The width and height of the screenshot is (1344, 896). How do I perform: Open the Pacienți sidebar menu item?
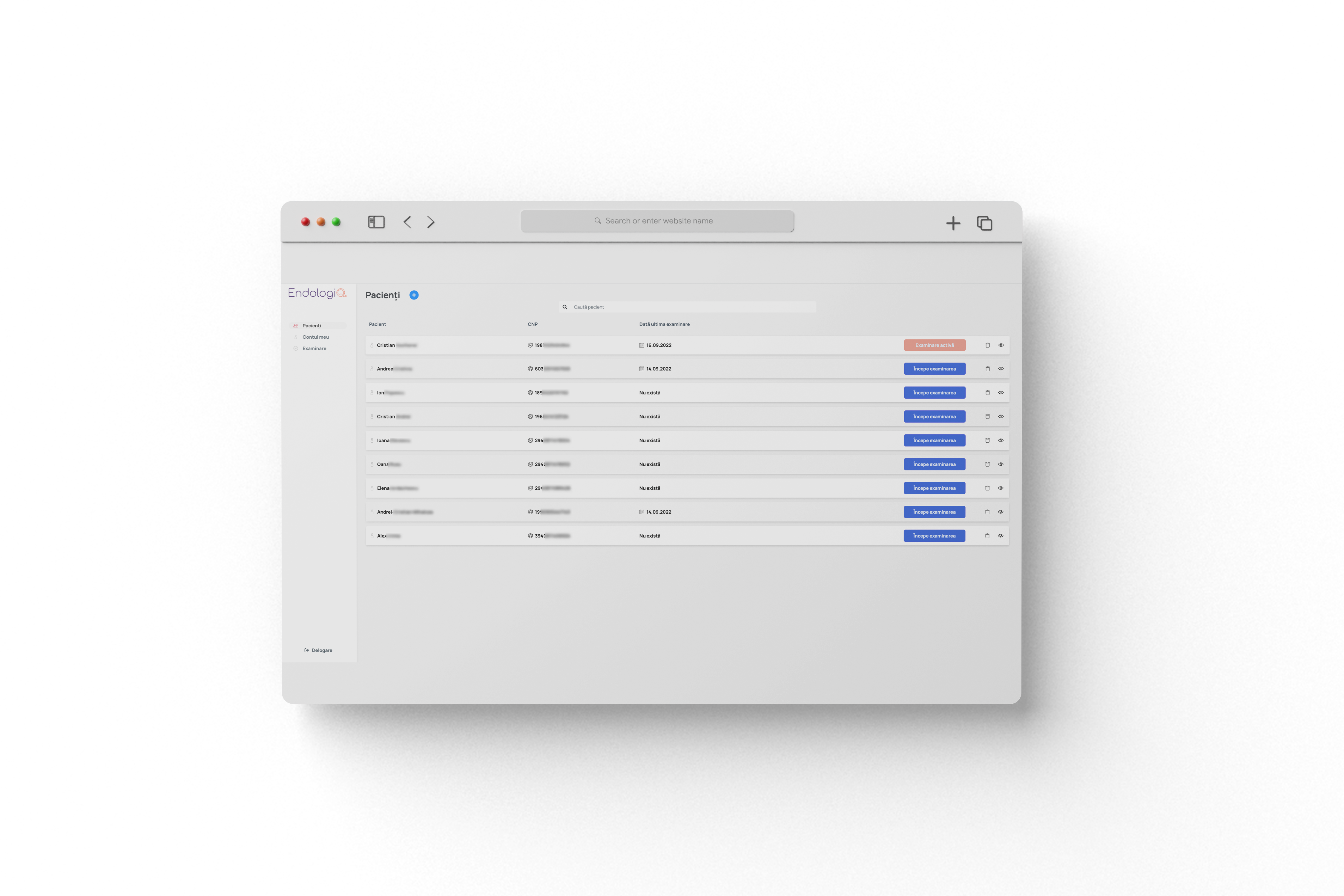tap(312, 326)
